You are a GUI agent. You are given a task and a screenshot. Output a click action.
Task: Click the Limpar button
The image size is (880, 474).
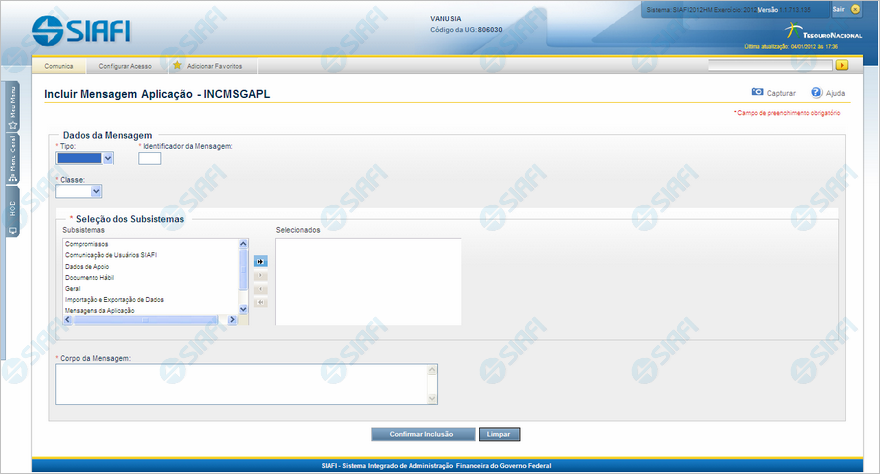click(x=499, y=434)
